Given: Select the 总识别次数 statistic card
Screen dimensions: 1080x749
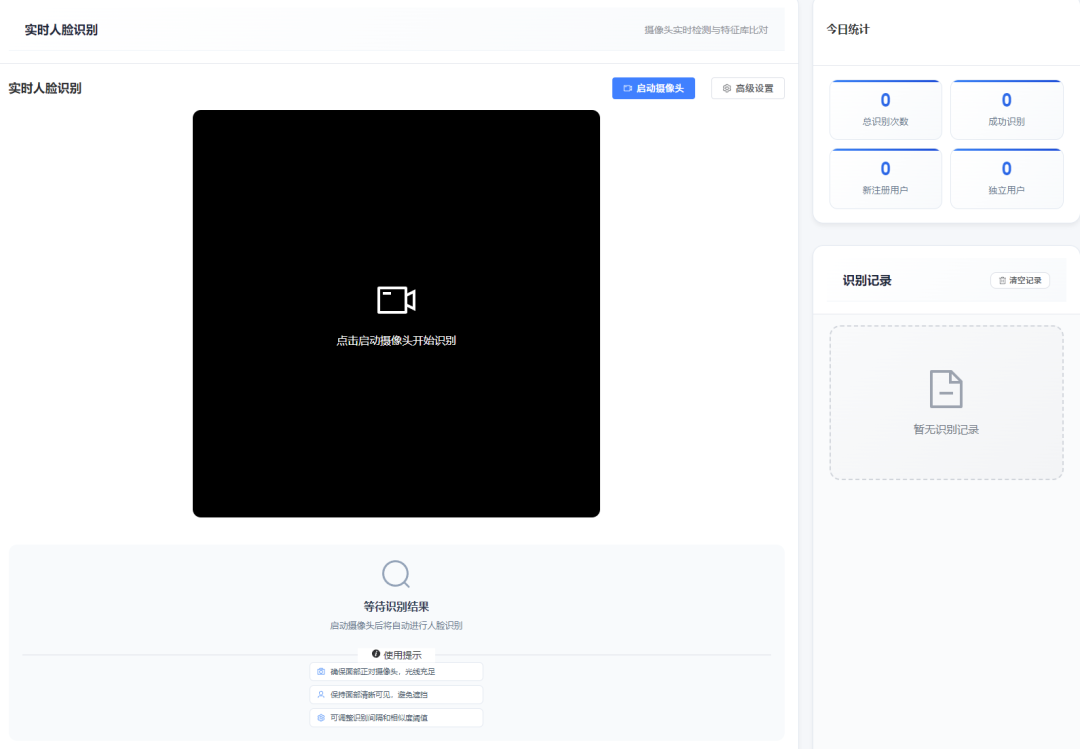Looking at the screenshot, I should click(885, 110).
